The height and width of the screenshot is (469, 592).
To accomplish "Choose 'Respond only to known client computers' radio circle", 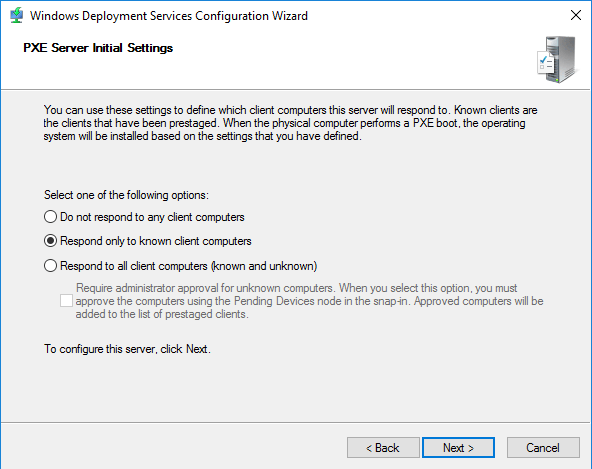I will click(x=51, y=241).
